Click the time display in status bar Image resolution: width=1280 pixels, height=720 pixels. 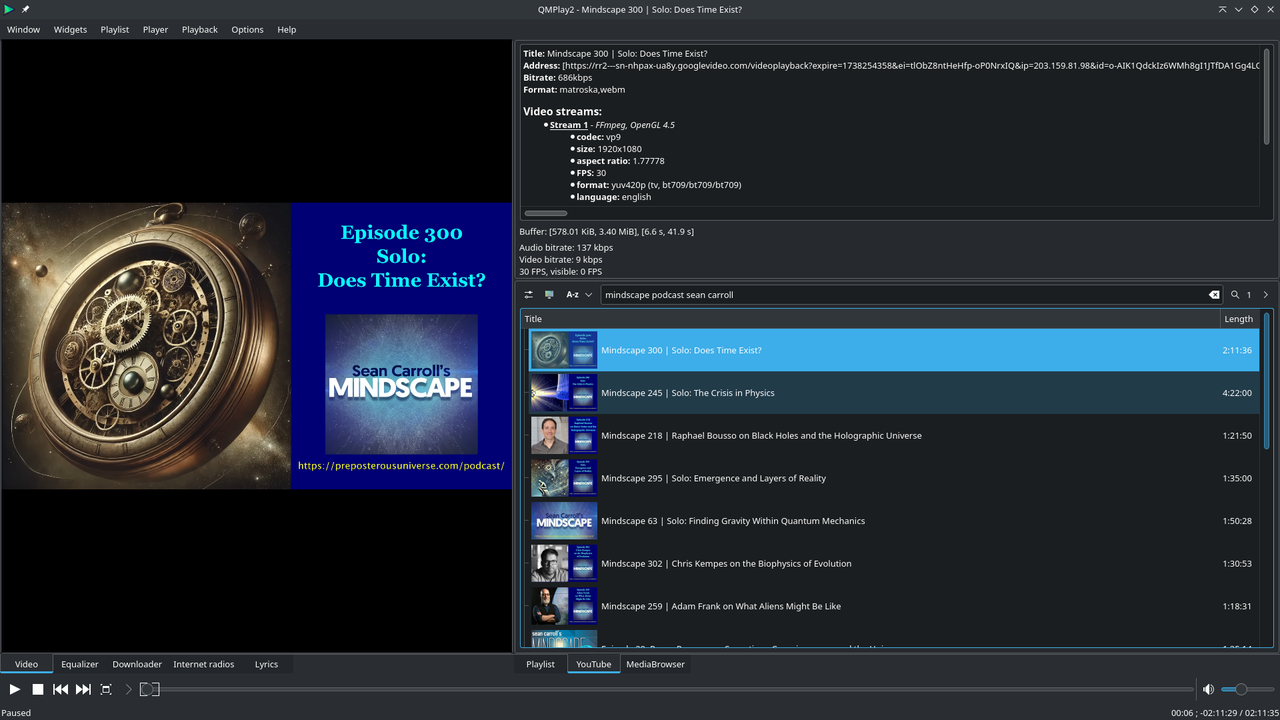tap(1225, 713)
